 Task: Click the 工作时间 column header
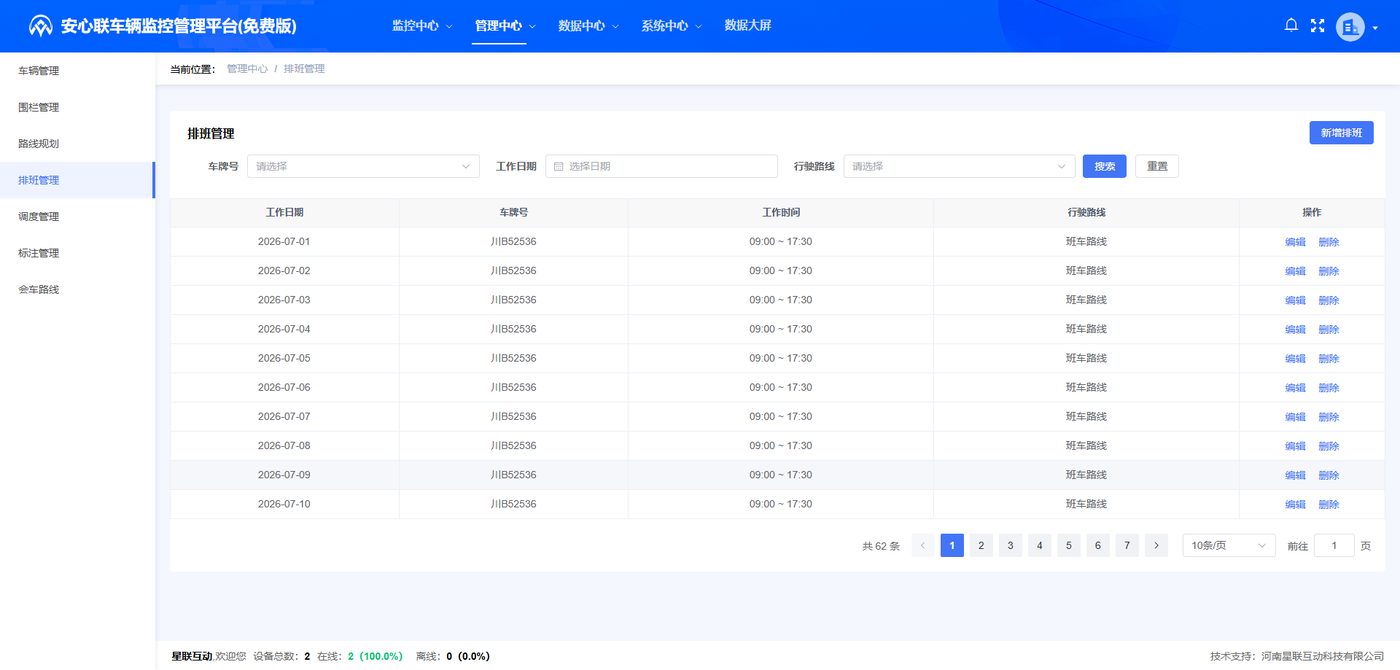[781, 213]
